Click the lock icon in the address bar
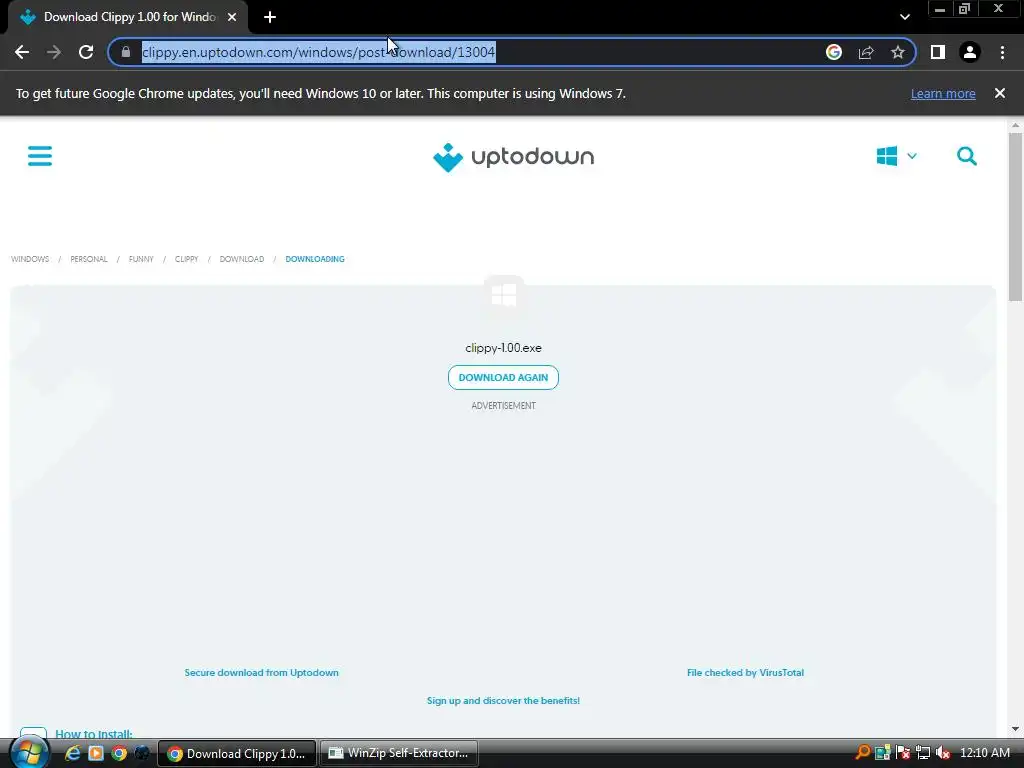 pos(126,52)
